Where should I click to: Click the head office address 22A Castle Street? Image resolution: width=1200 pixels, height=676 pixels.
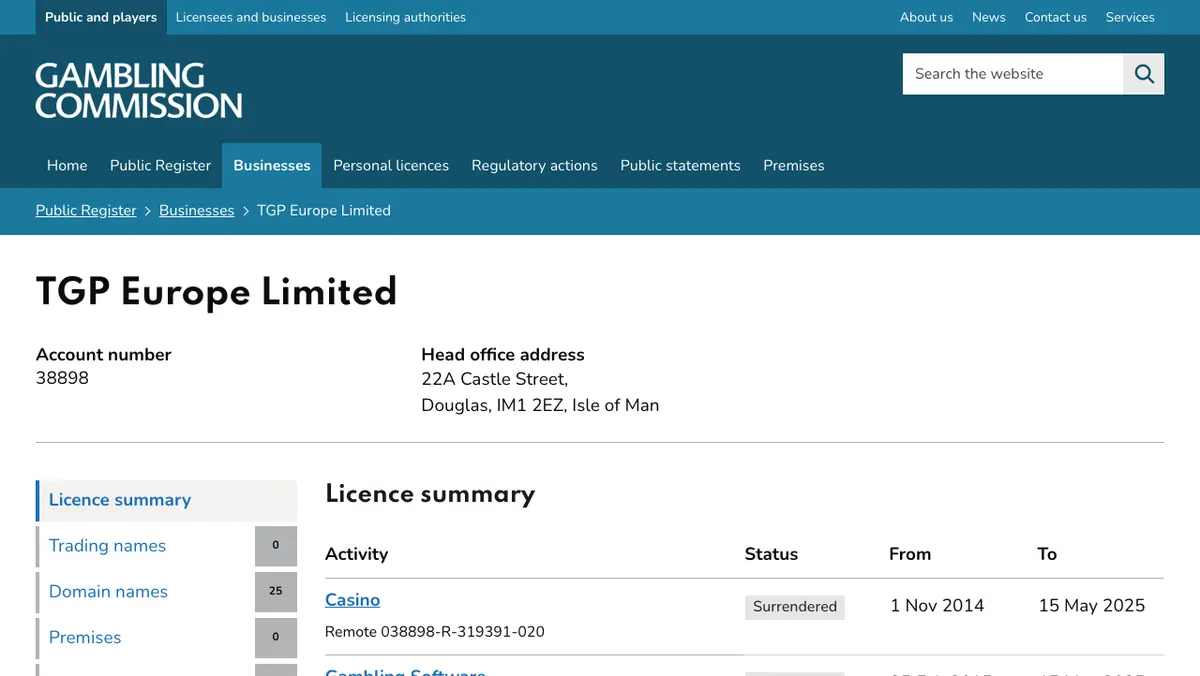coord(495,380)
